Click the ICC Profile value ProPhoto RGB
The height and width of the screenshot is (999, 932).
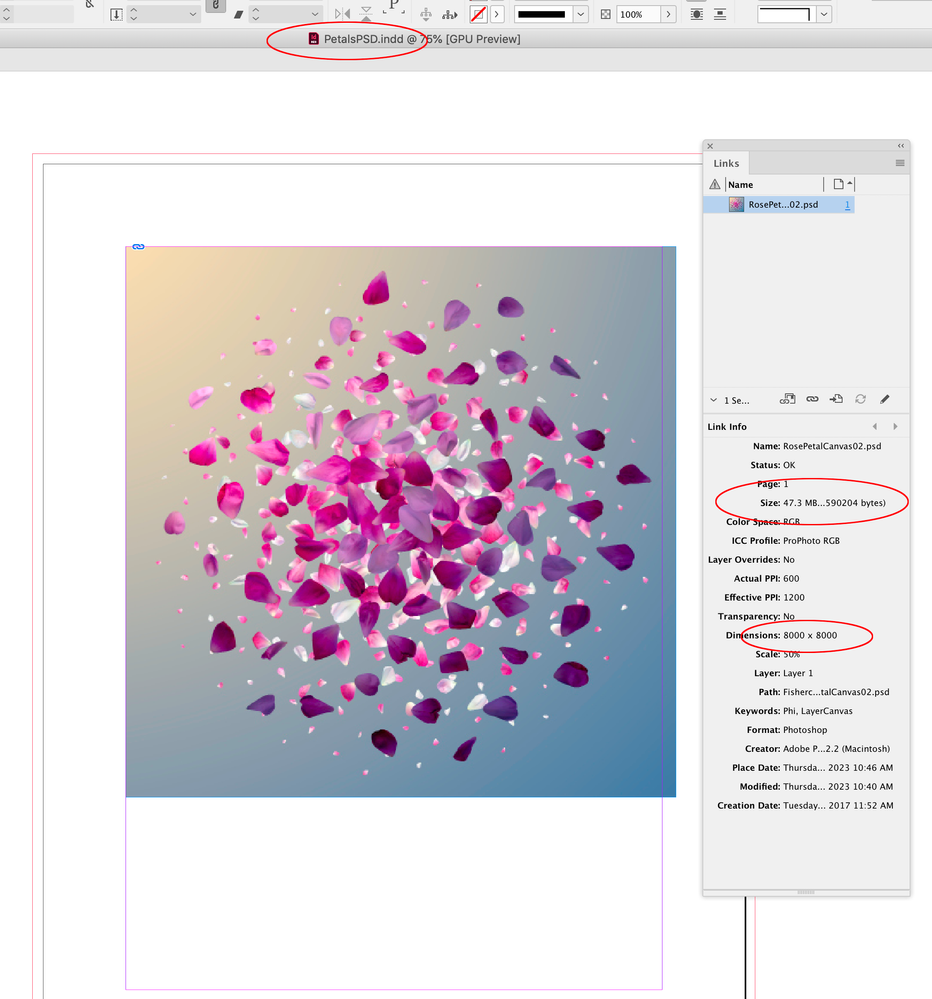(811, 540)
